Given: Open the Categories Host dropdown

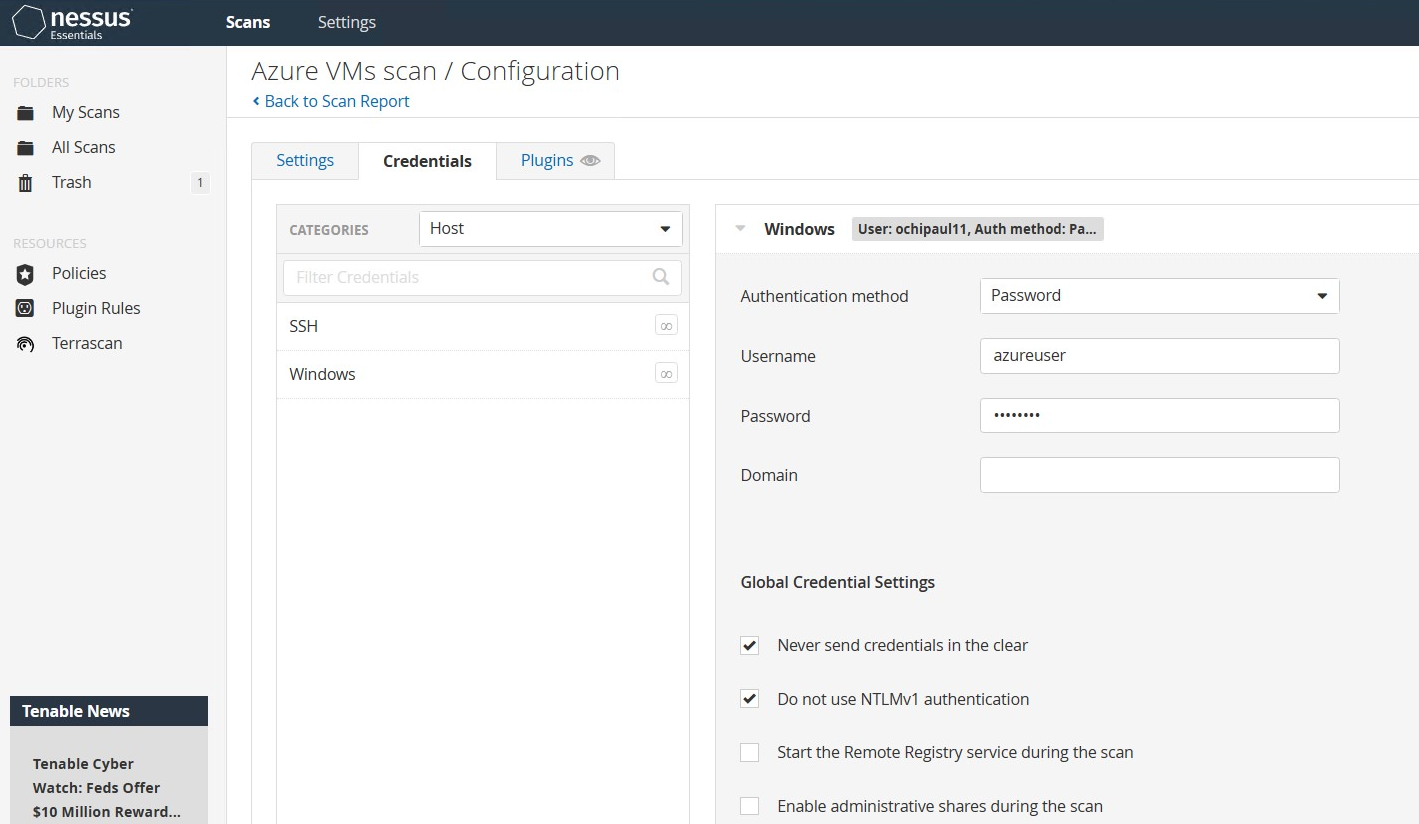Looking at the screenshot, I should 551,229.
